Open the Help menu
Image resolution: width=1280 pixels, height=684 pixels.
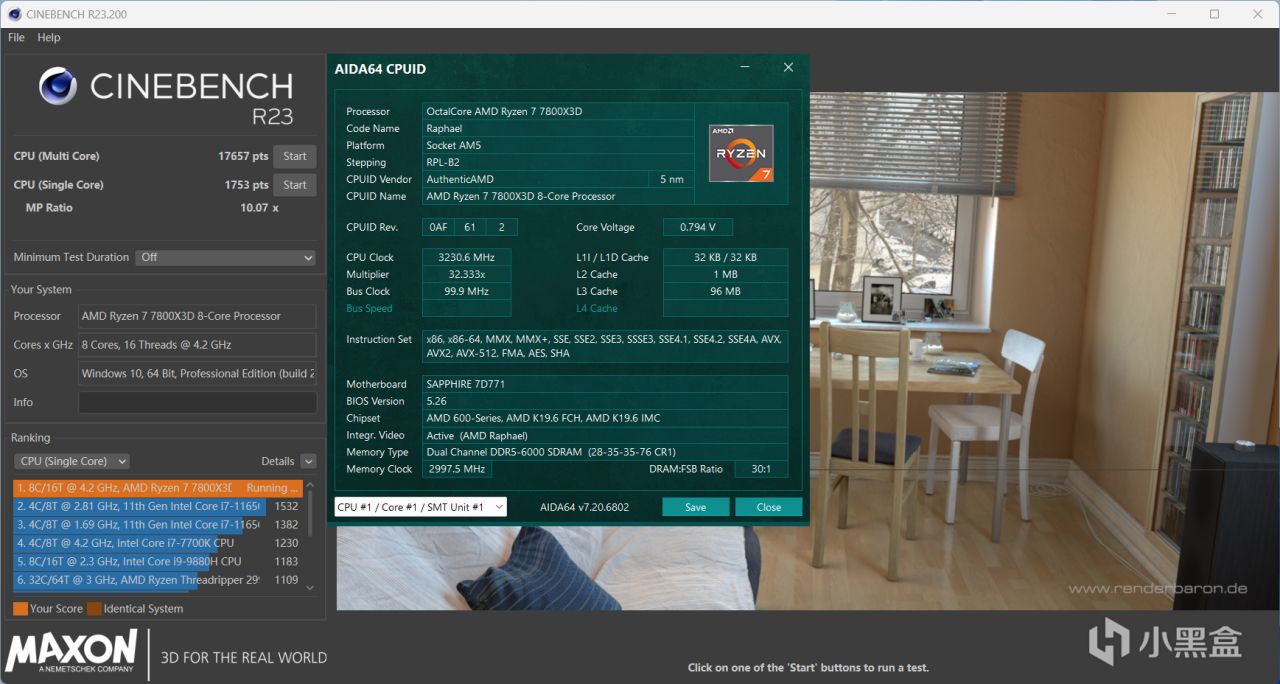[49, 37]
